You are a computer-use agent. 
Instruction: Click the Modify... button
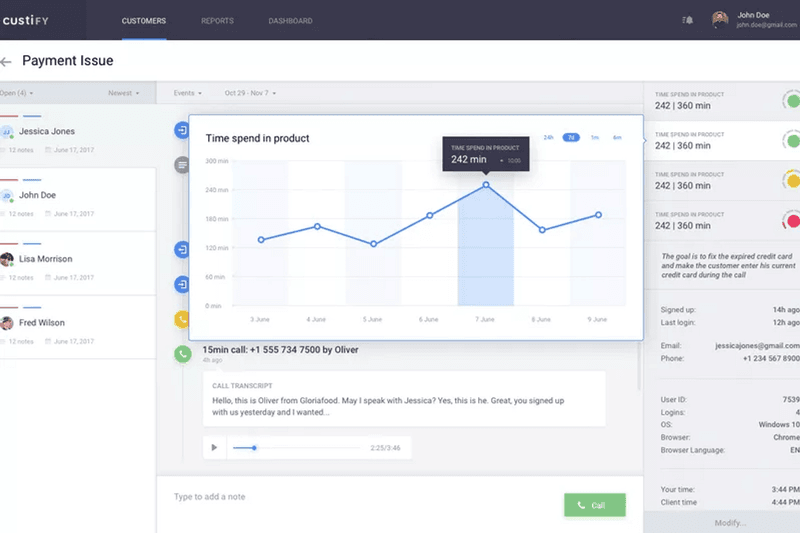[730, 523]
